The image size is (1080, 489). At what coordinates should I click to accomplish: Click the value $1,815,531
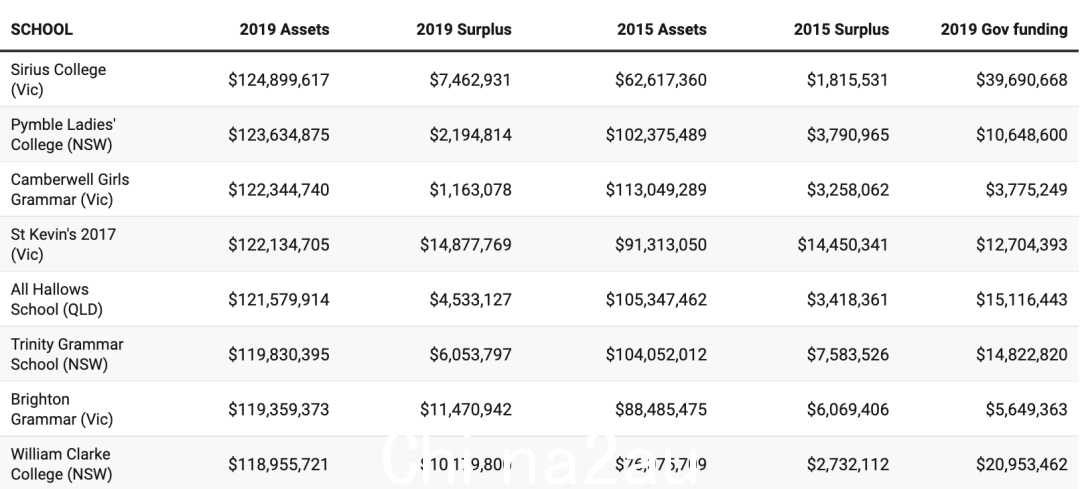(x=848, y=80)
